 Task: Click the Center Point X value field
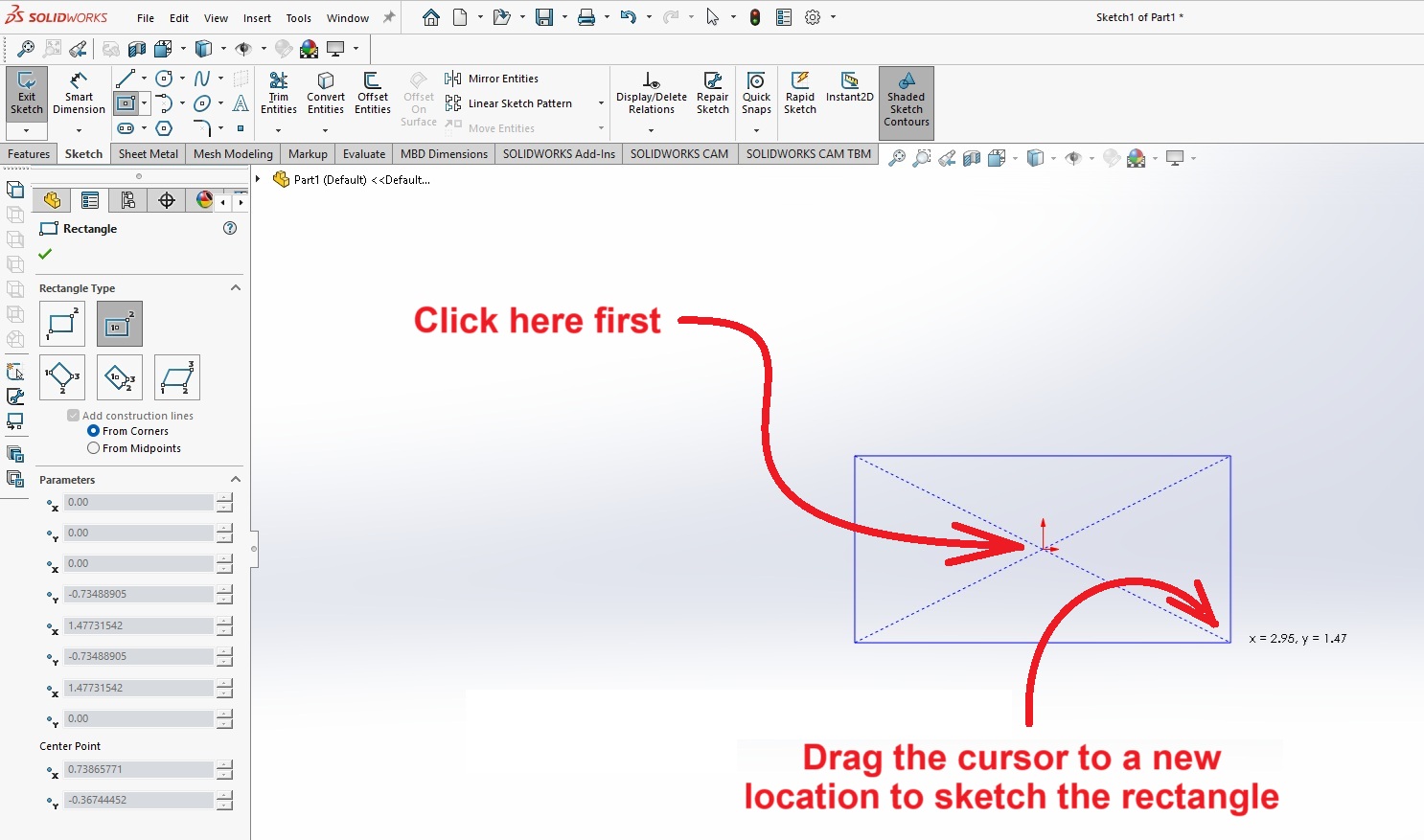click(139, 769)
